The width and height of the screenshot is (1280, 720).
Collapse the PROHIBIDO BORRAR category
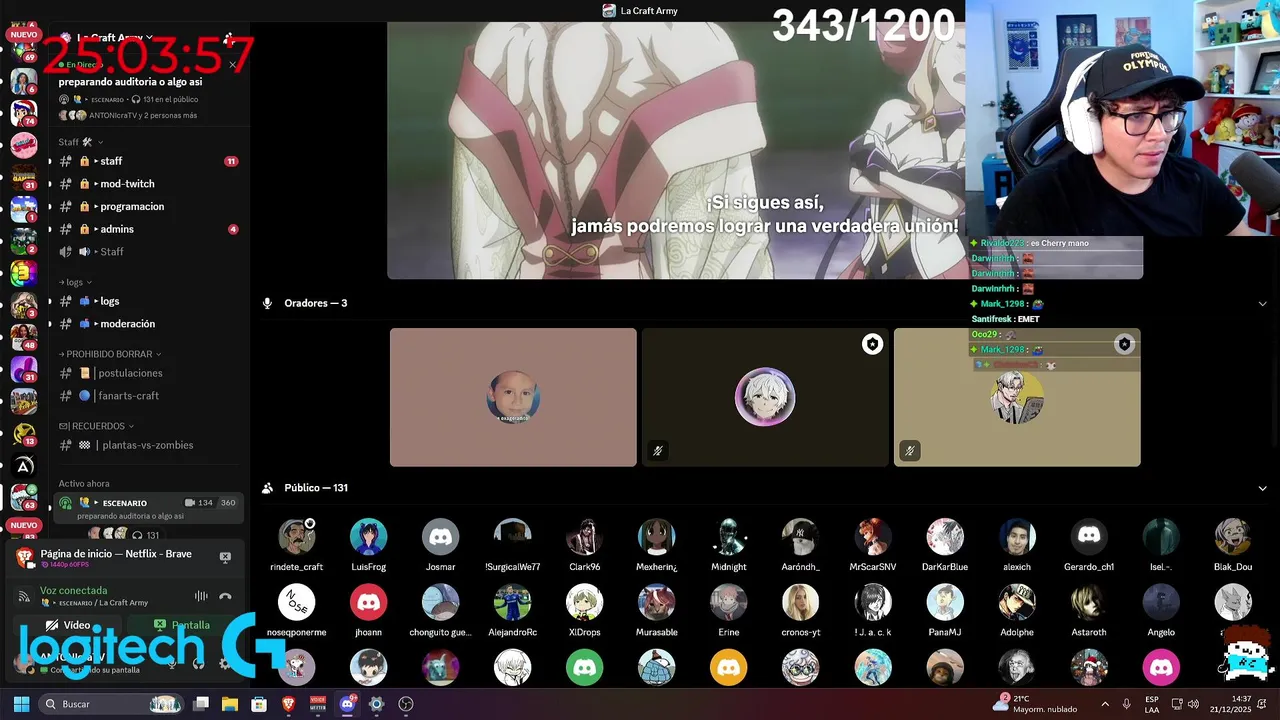(x=110, y=354)
